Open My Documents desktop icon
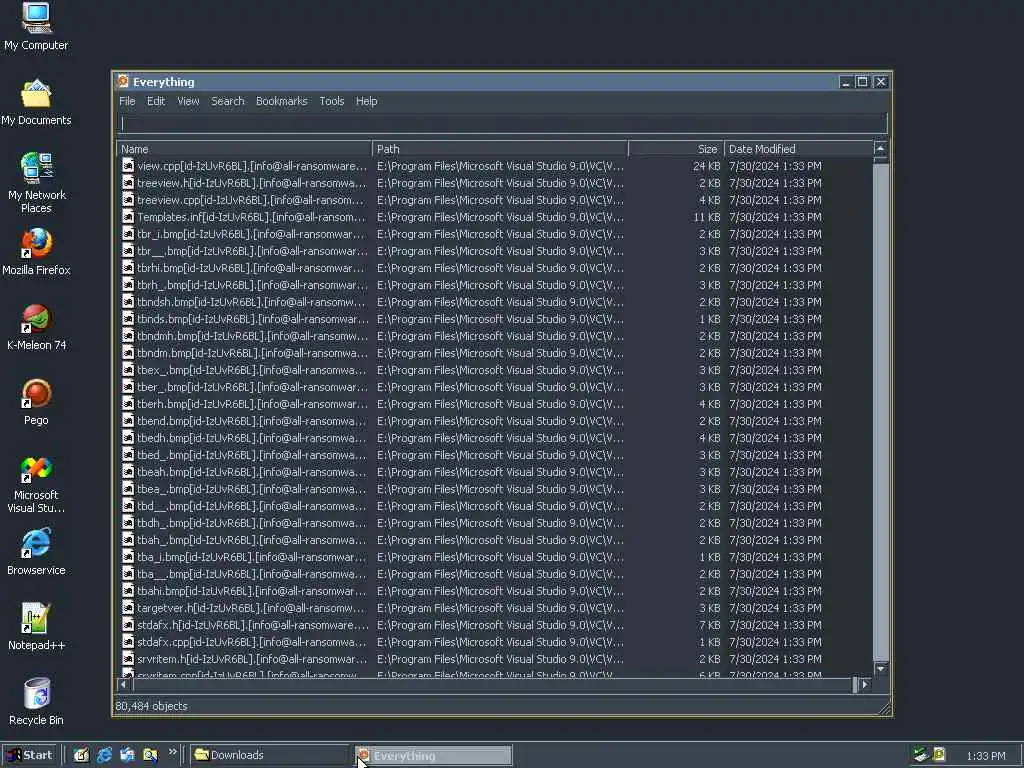 36,102
